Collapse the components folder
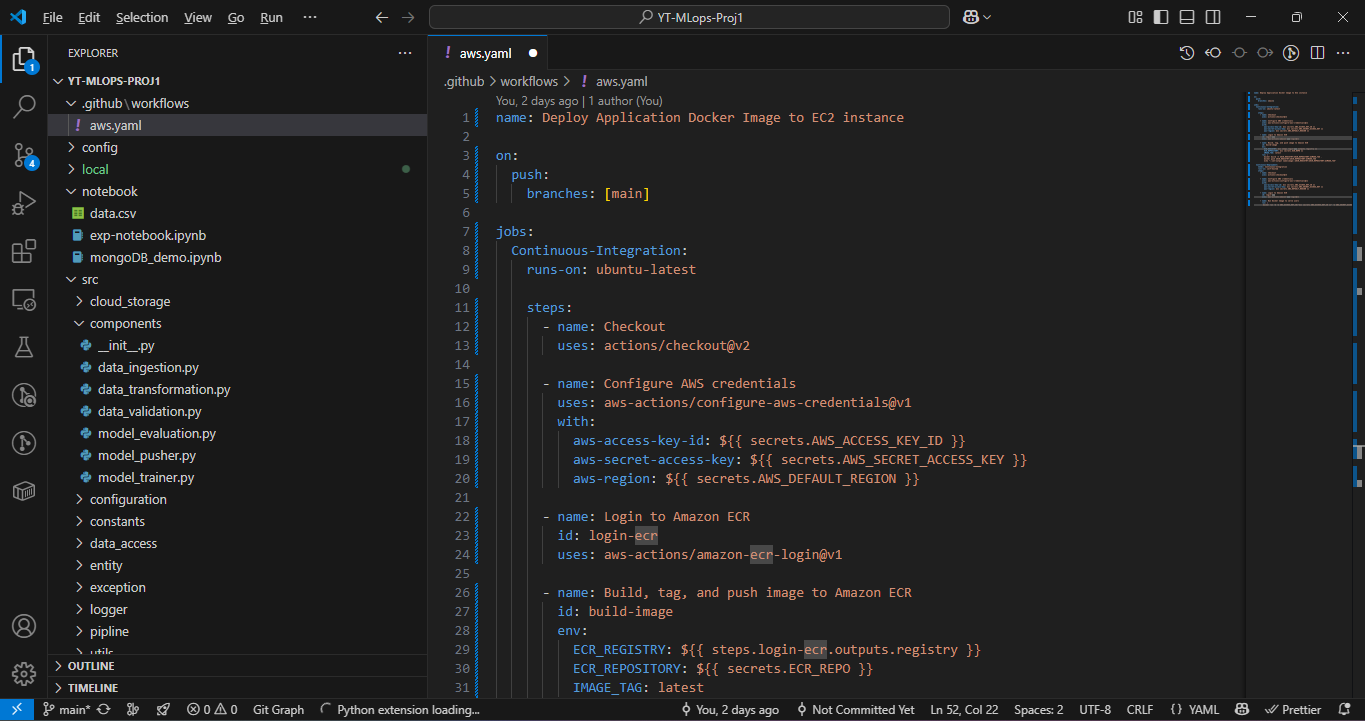Image resolution: width=1365 pixels, height=721 pixels. pyautogui.click(x=125, y=323)
